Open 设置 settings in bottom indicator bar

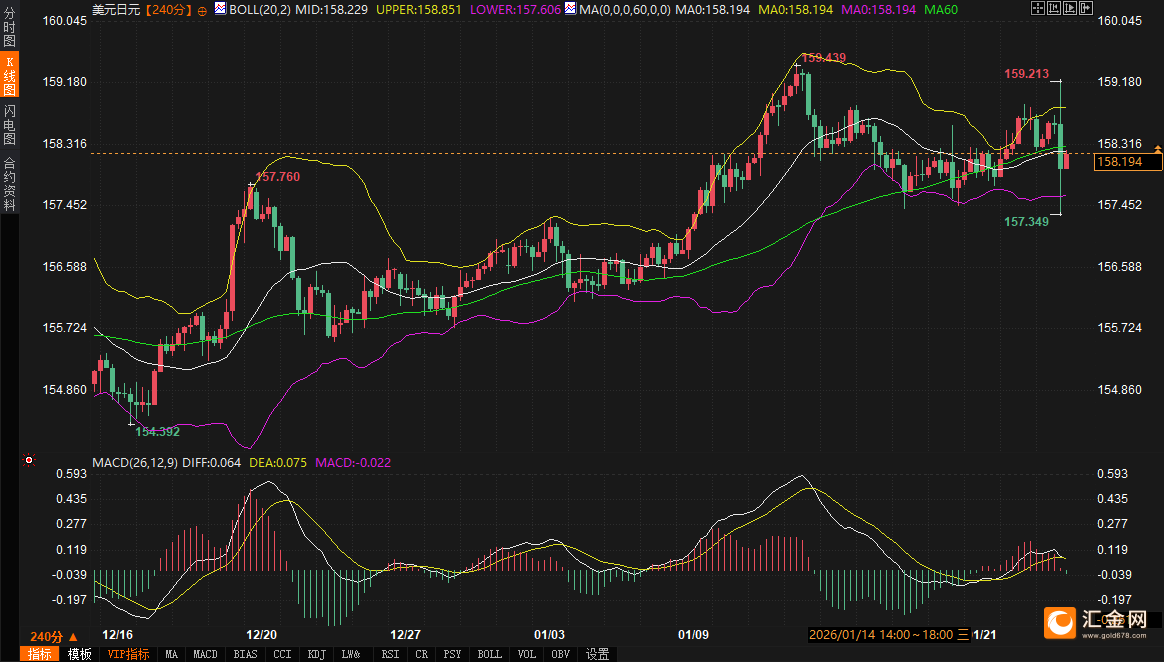pos(597,655)
